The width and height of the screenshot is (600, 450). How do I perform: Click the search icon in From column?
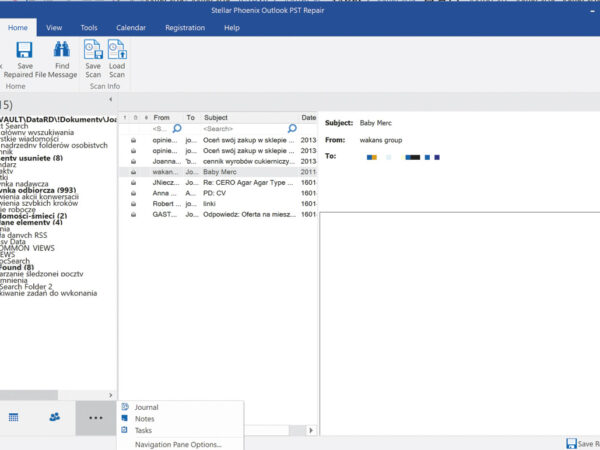[177, 129]
